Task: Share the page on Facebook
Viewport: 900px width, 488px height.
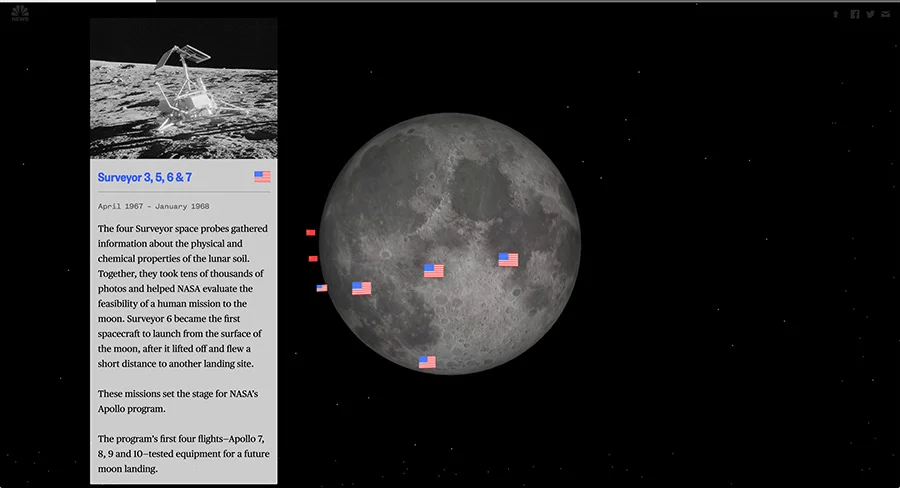Action: coord(855,14)
